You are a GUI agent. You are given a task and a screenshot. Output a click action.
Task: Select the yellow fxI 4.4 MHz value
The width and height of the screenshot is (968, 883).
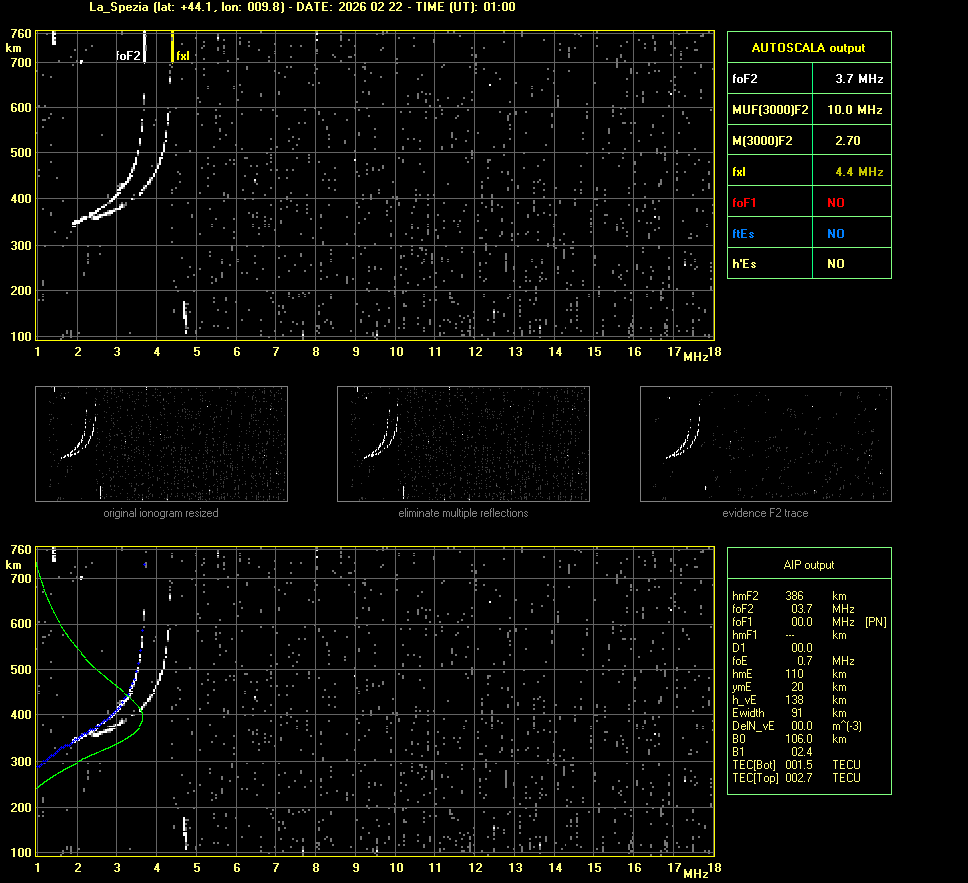click(x=858, y=172)
